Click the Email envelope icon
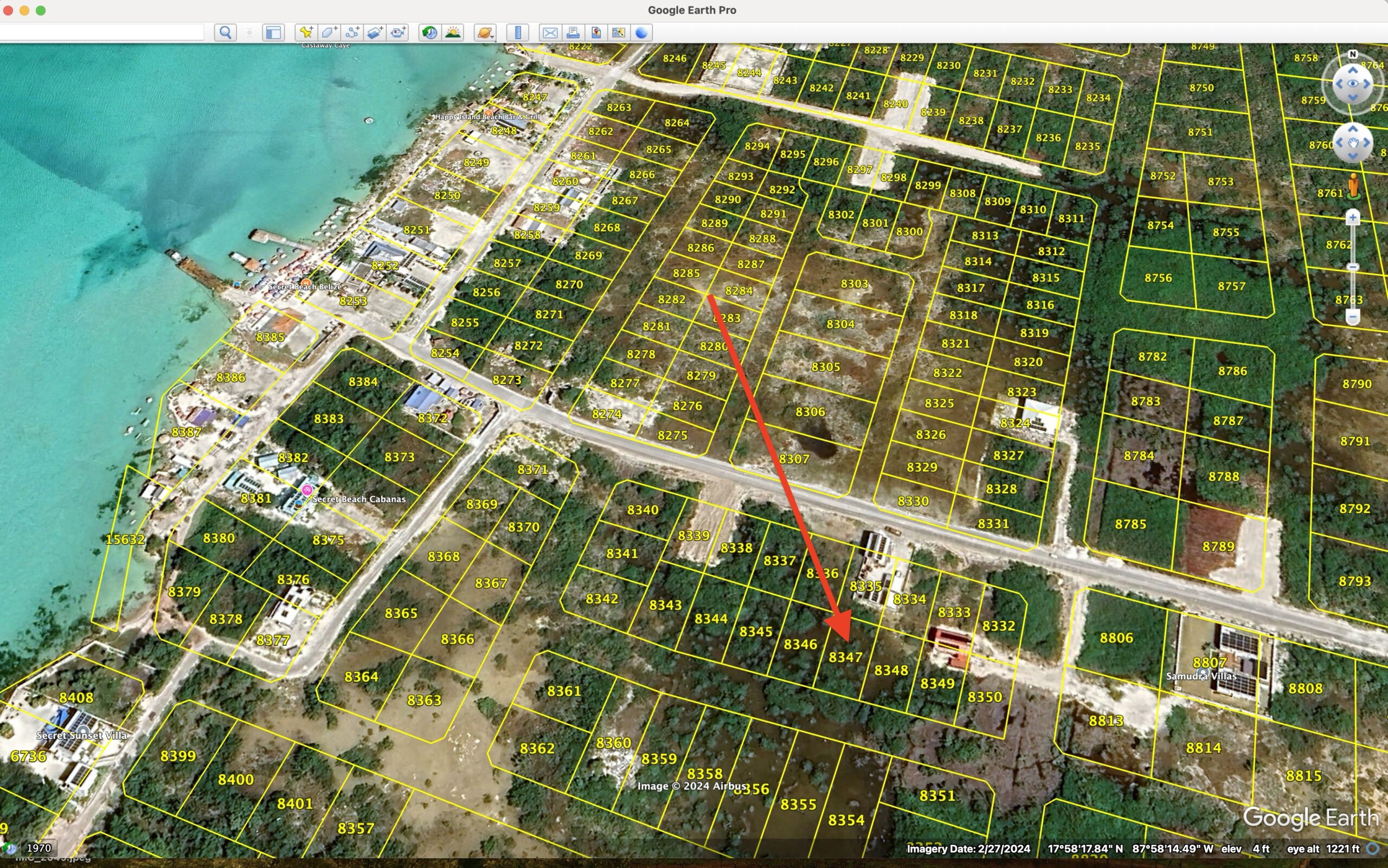1388x868 pixels. (549, 33)
